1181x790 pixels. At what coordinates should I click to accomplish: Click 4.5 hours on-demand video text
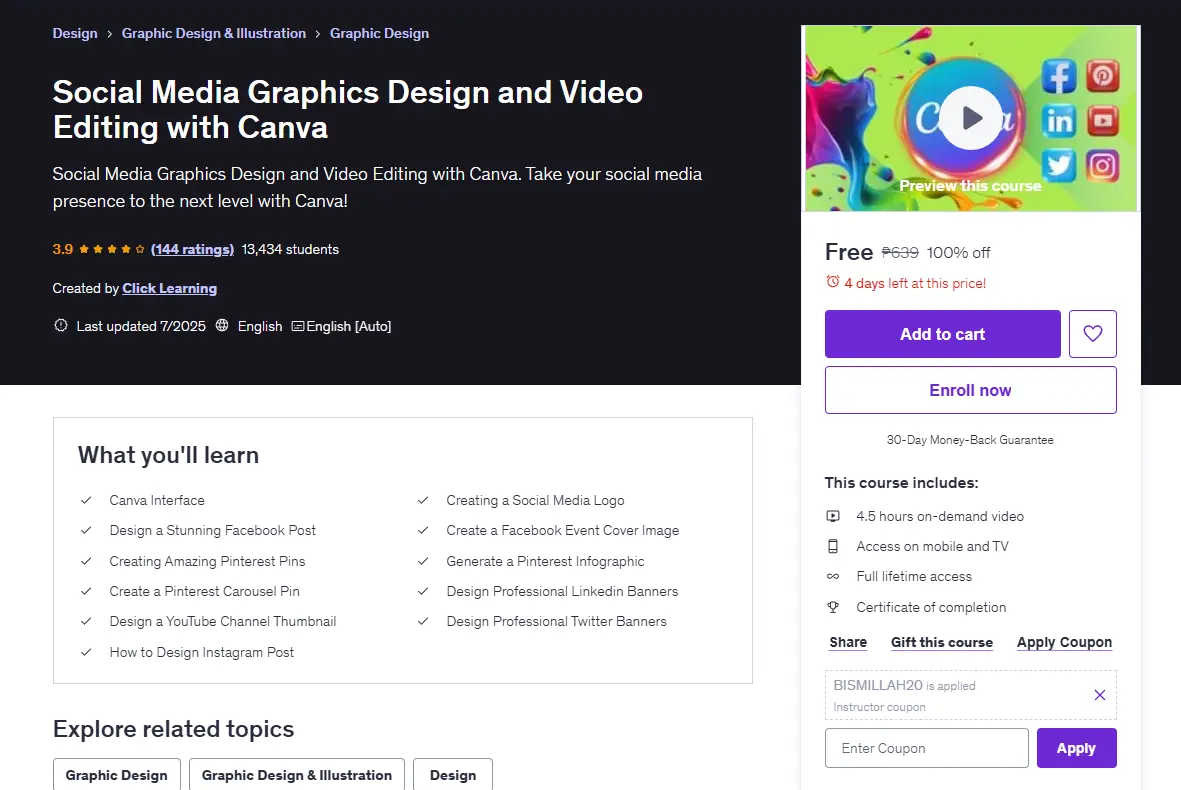(x=940, y=516)
